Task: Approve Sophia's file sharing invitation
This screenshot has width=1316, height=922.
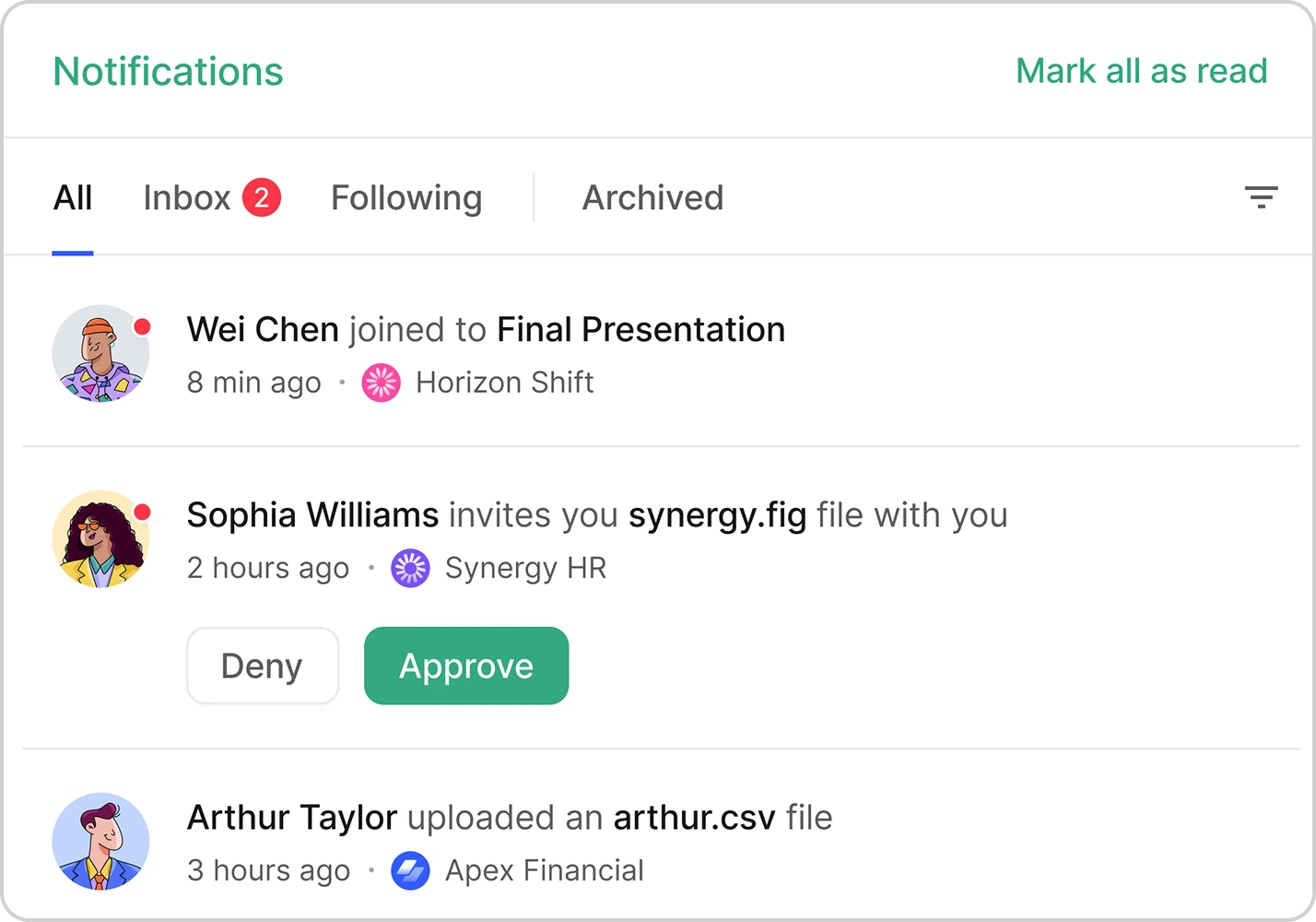Action: click(465, 666)
